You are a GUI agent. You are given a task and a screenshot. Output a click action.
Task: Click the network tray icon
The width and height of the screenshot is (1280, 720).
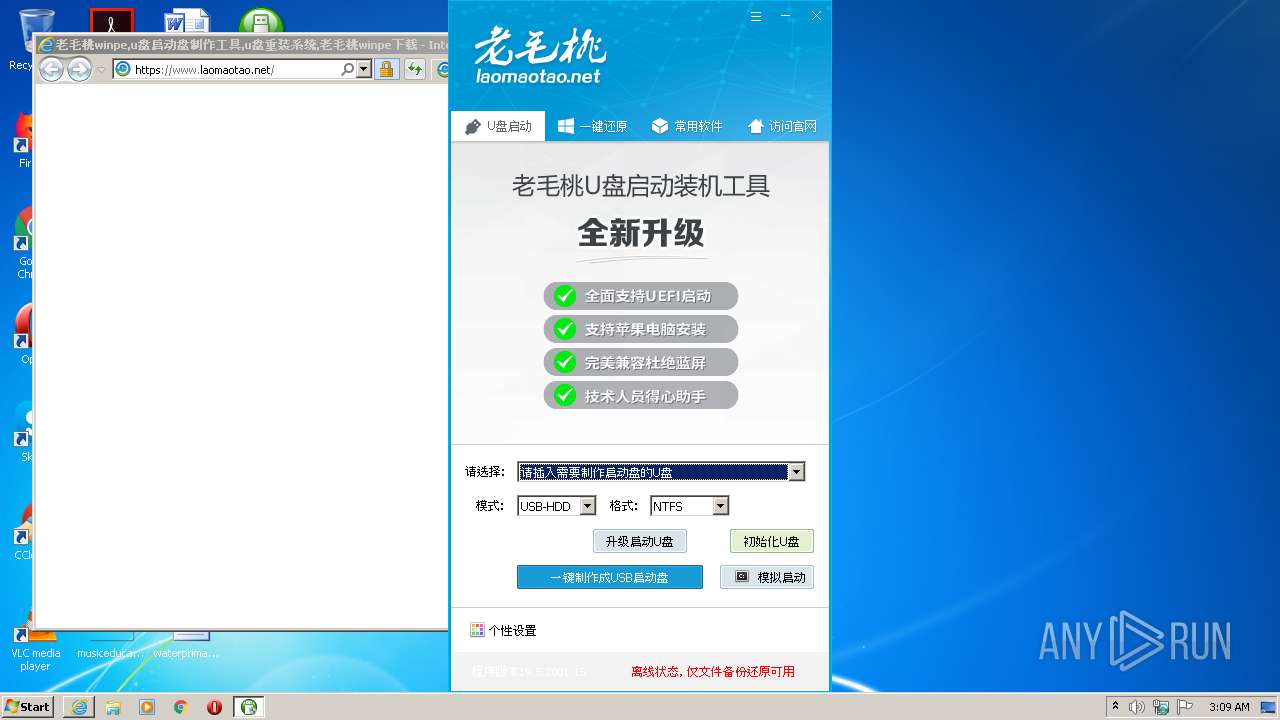coord(1161,707)
